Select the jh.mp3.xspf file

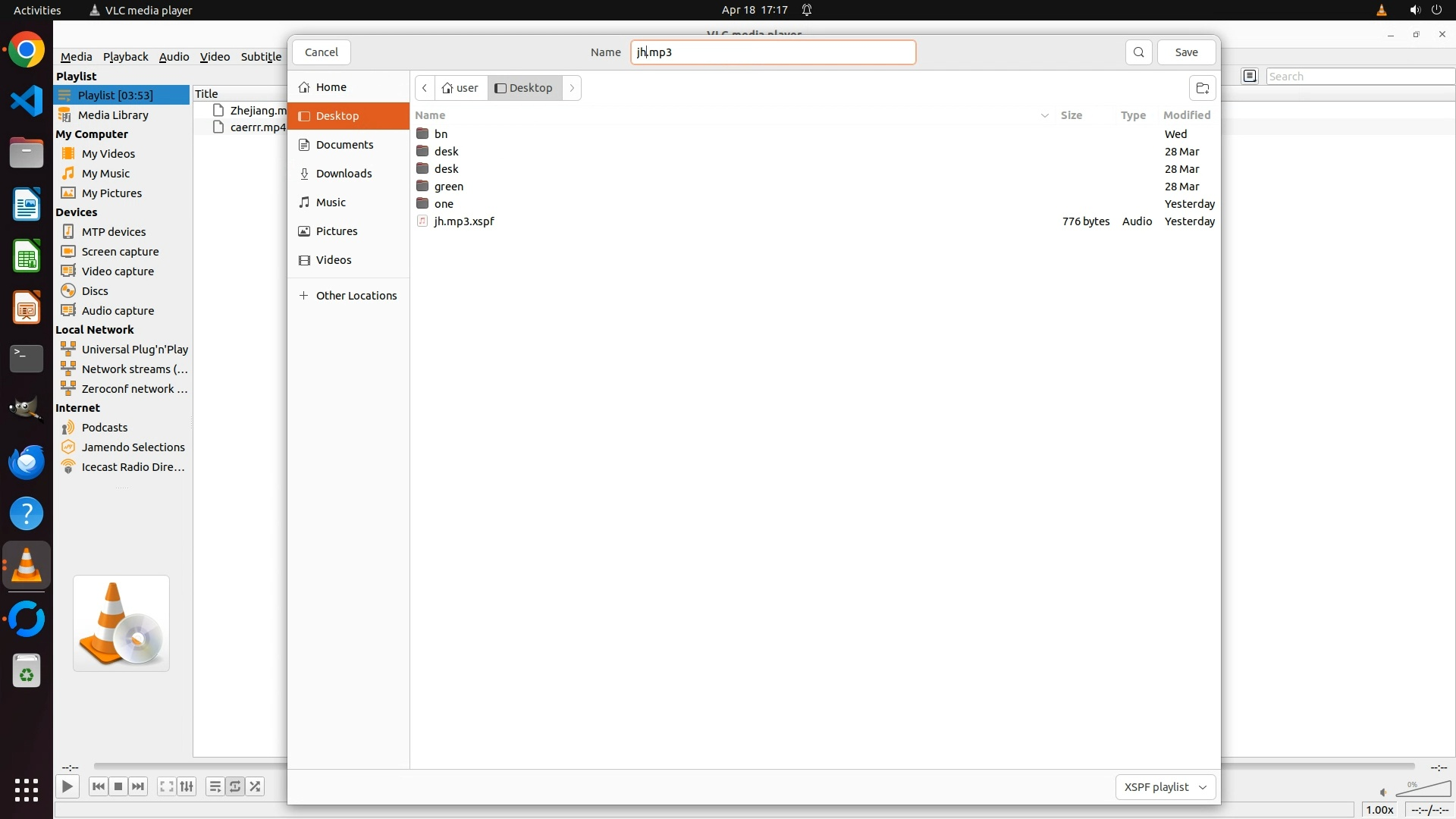[x=463, y=221]
